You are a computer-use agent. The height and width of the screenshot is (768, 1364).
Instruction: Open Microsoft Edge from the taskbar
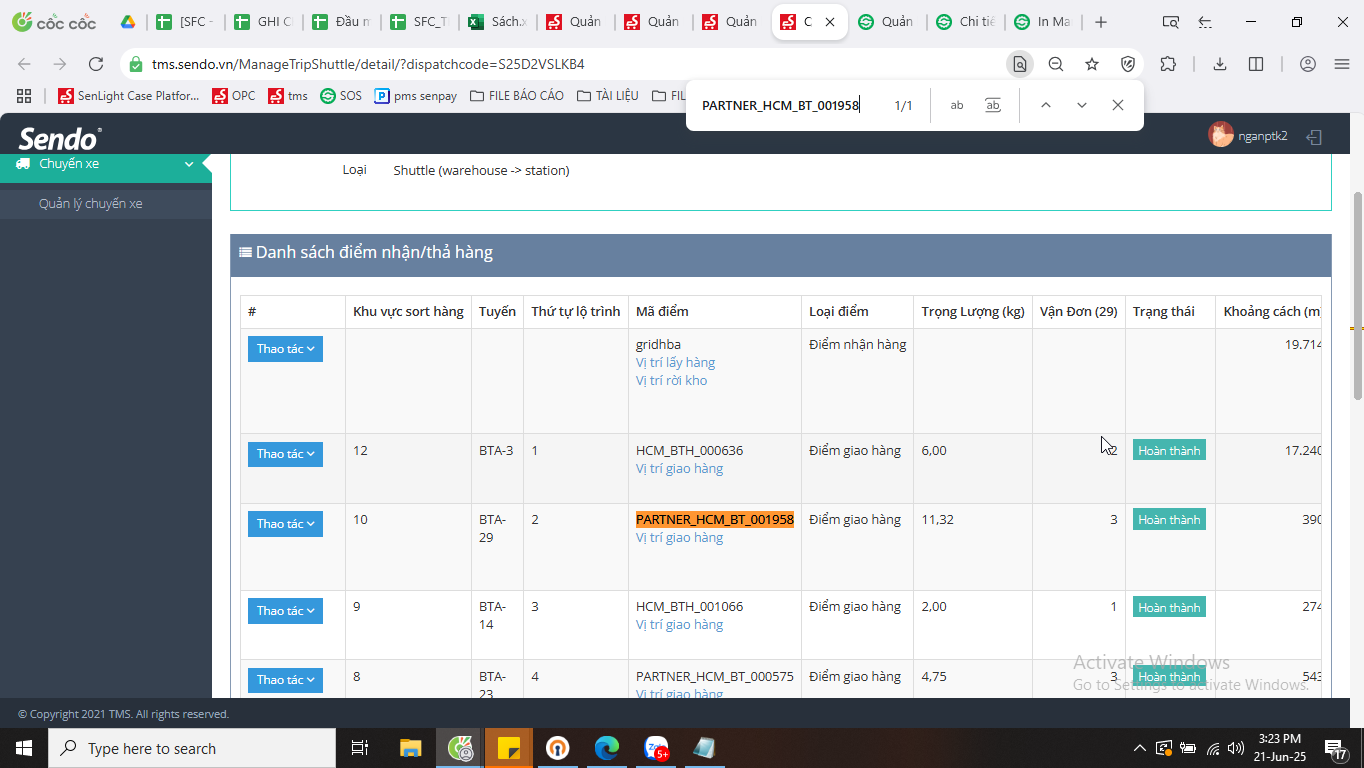607,748
